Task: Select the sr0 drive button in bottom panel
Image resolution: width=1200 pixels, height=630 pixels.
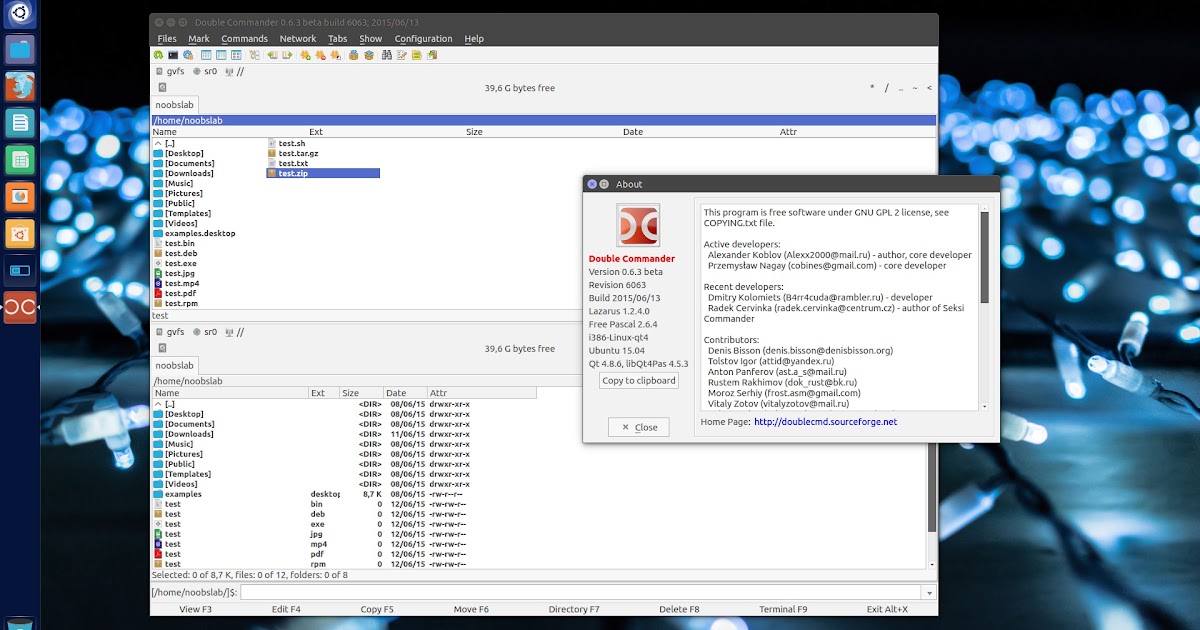Action: [x=205, y=331]
